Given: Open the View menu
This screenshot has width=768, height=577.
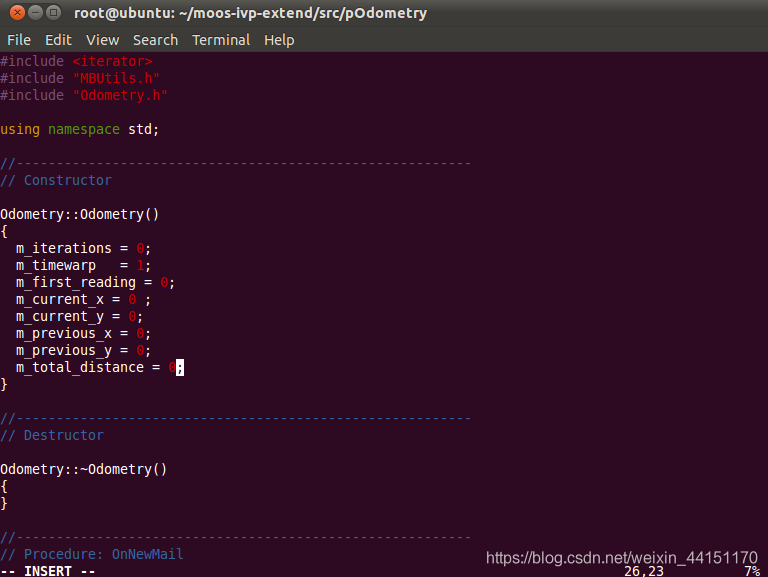Looking at the screenshot, I should 102,40.
